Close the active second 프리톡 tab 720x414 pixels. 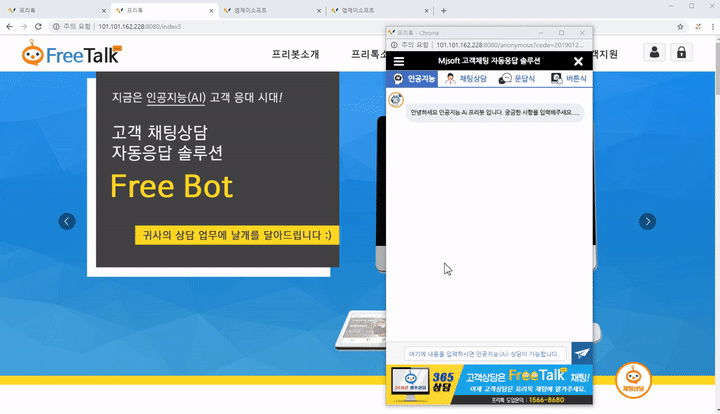point(211,11)
